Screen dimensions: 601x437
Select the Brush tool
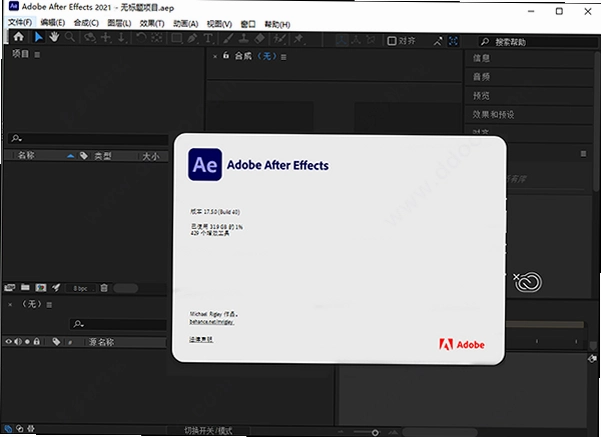228,38
